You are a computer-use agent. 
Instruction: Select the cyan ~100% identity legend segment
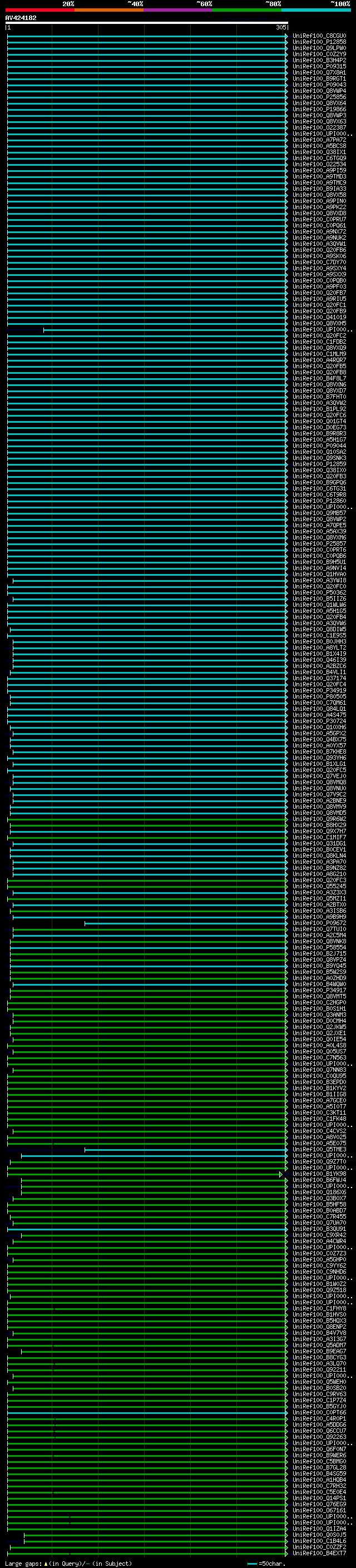316,10
